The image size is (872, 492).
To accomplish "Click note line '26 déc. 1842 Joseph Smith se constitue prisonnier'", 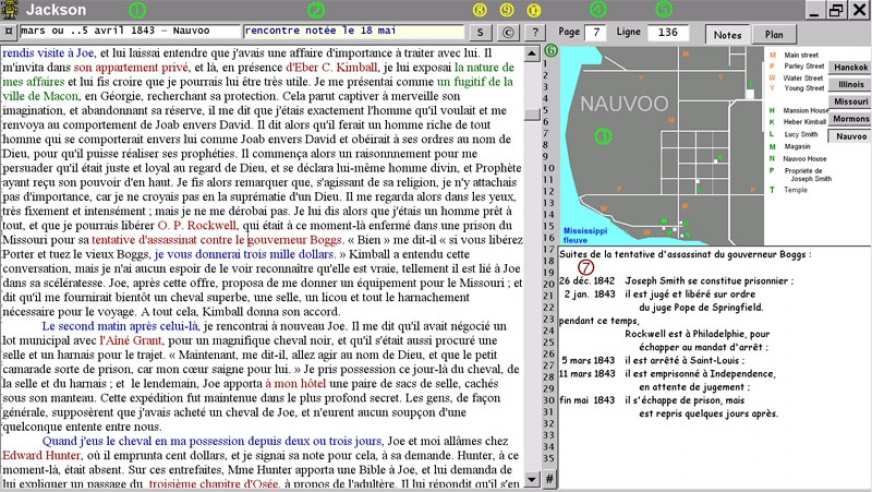I will click(x=676, y=281).
